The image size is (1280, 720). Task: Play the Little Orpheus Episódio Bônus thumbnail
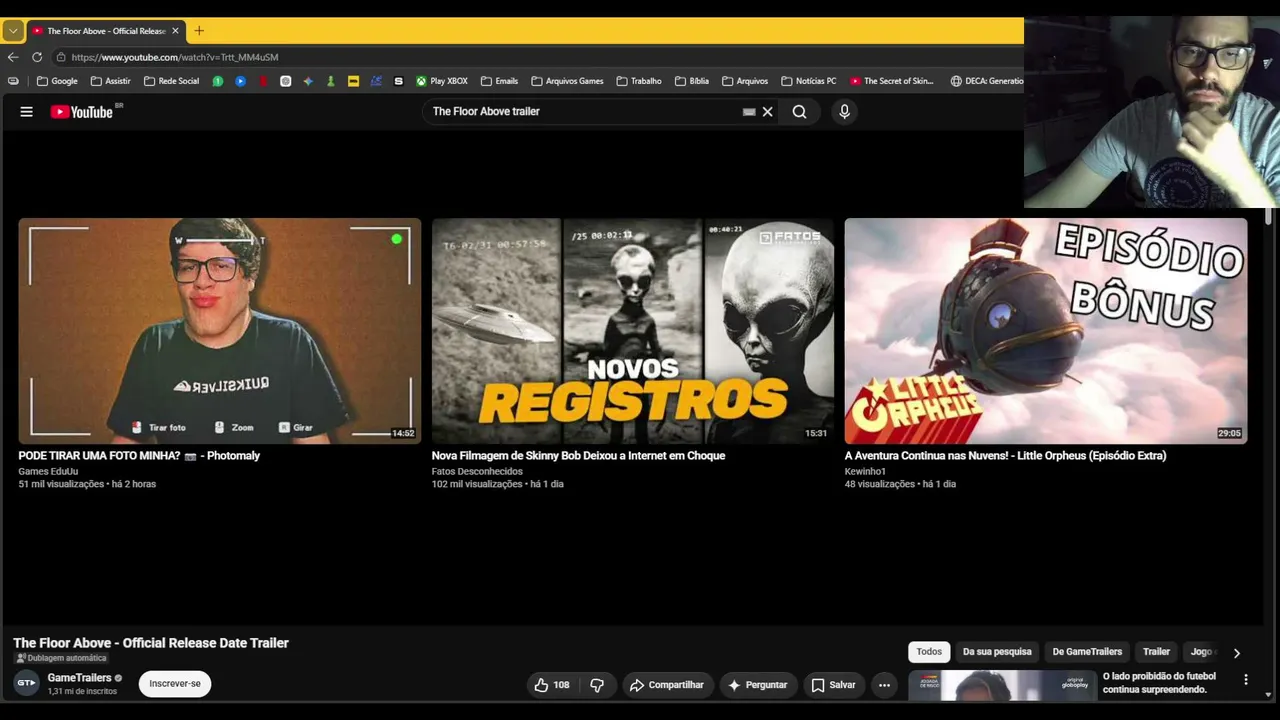click(1046, 331)
